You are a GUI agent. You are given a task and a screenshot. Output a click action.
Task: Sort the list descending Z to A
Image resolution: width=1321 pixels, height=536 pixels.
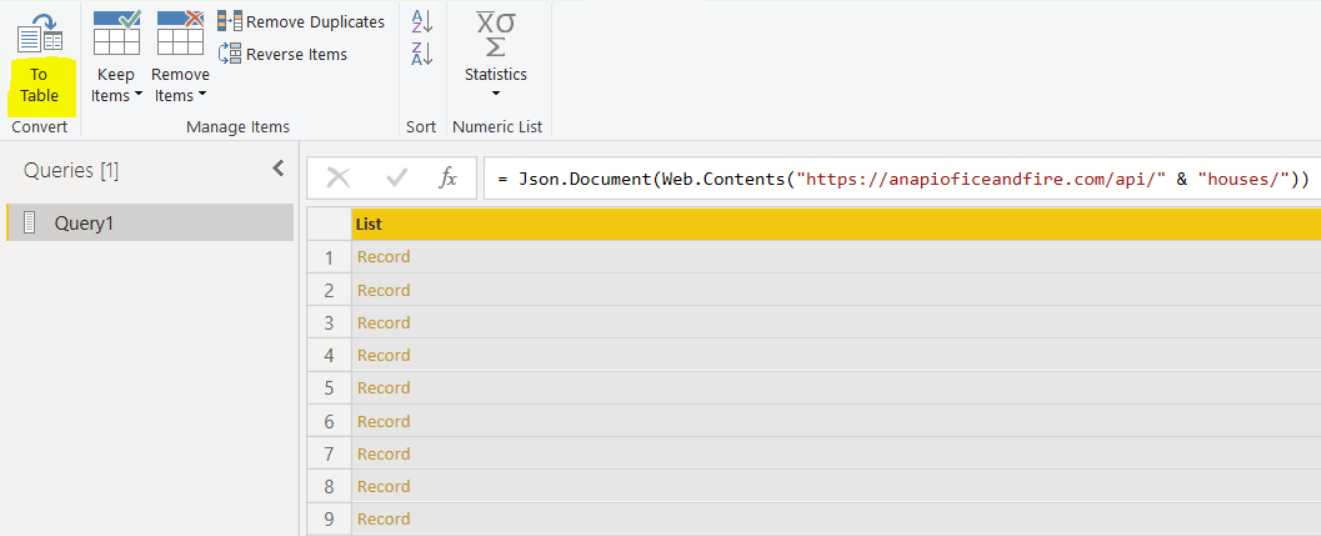pyautogui.click(x=422, y=54)
